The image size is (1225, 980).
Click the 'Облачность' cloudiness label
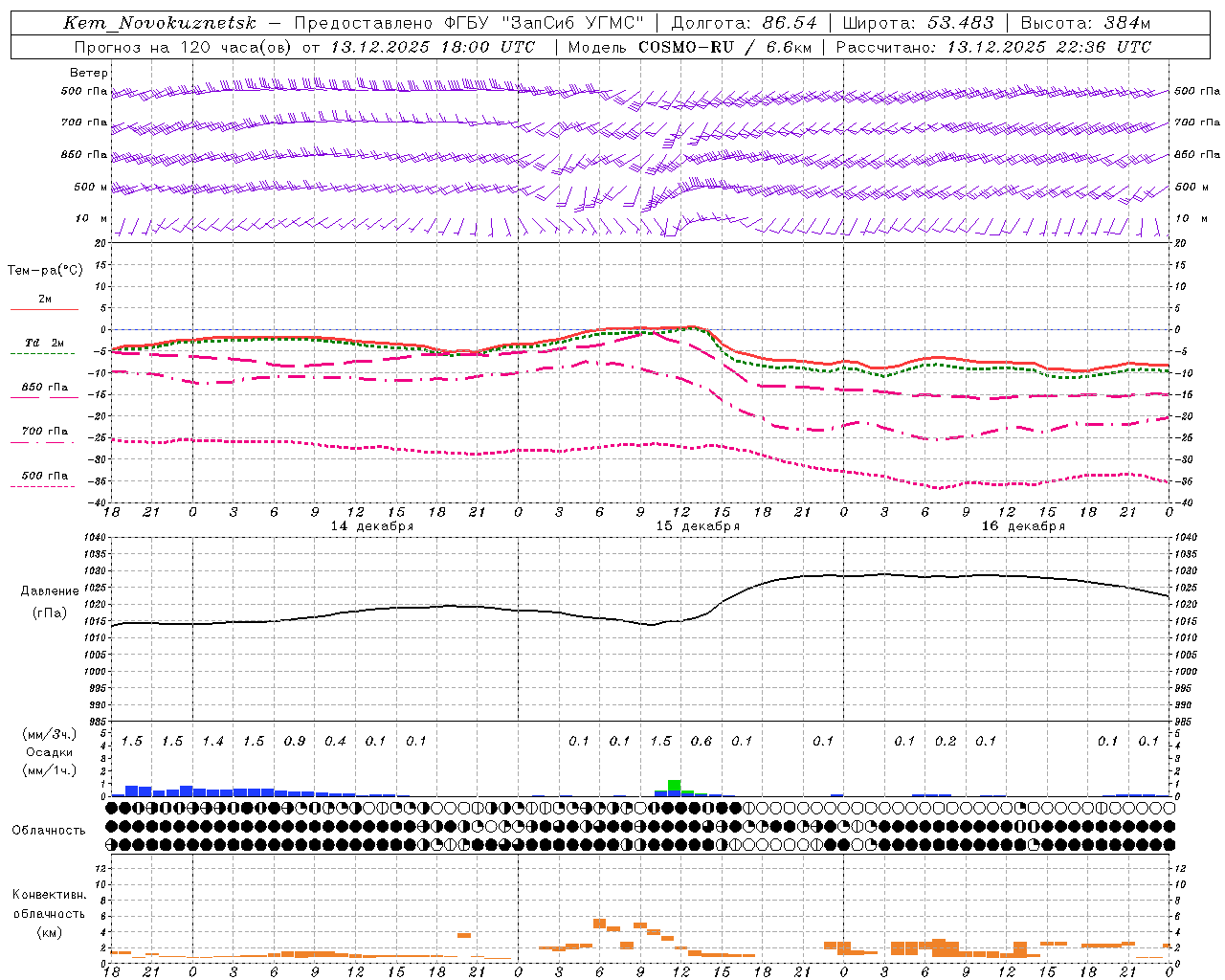pyautogui.click(x=49, y=831)
